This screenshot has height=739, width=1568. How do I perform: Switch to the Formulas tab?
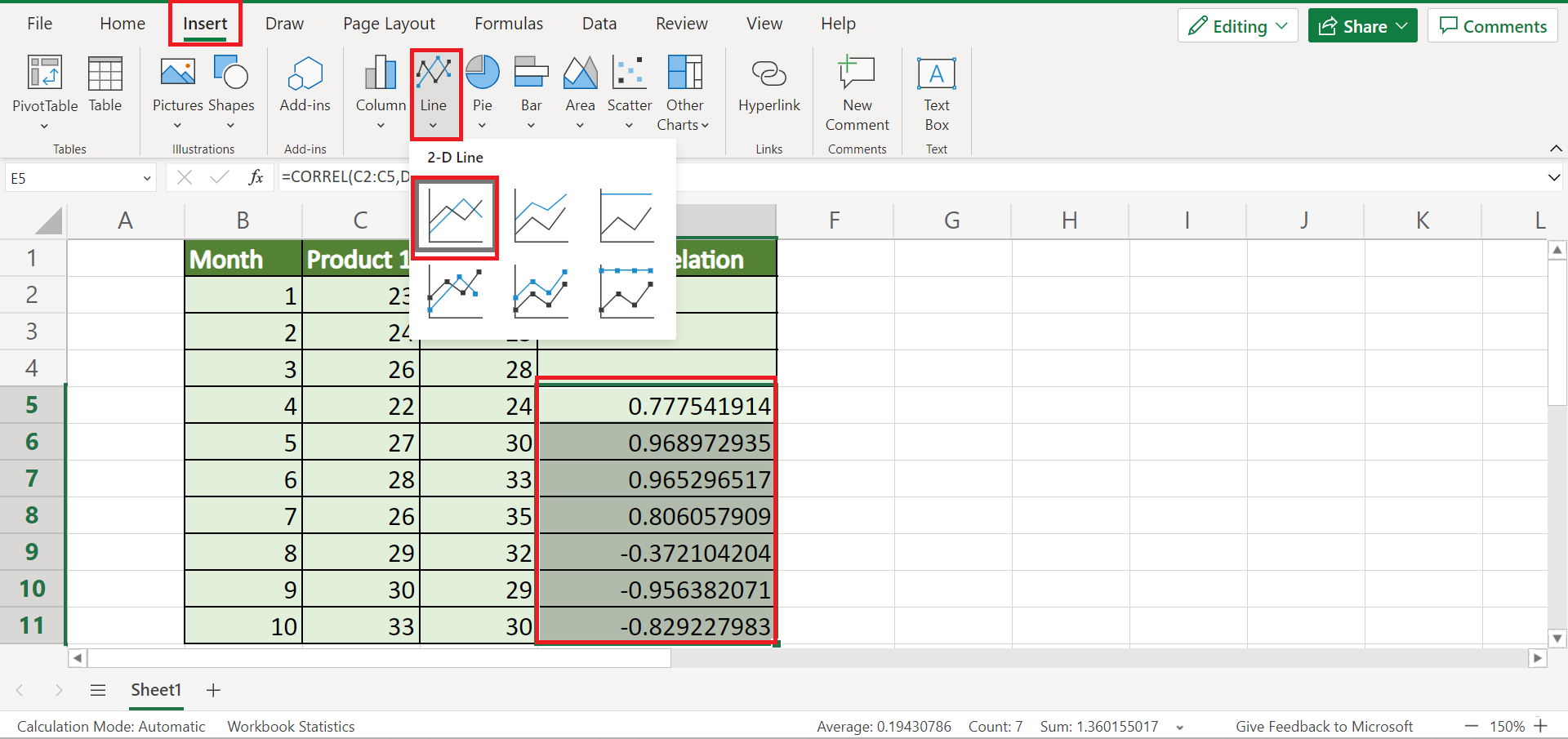[508, 24]
